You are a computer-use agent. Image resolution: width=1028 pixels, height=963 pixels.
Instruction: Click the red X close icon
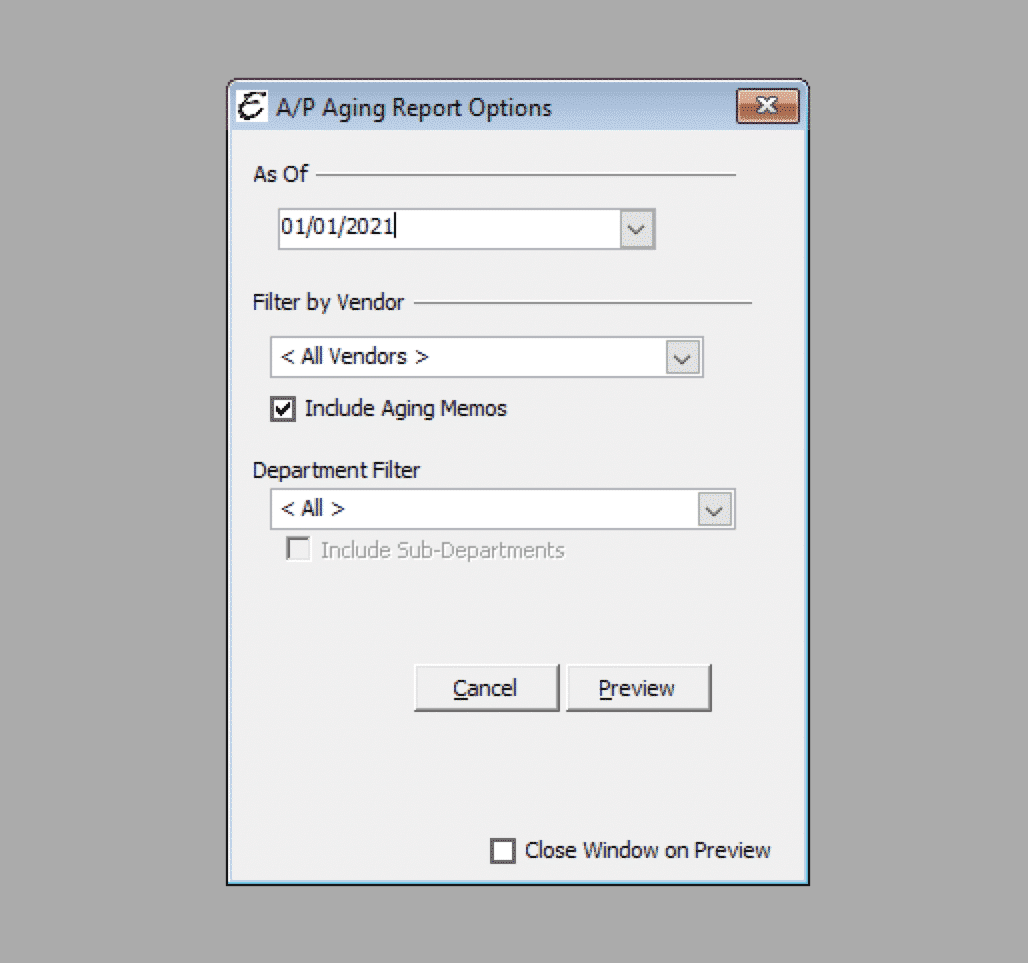pyautogui.click(x=766, y=106)
